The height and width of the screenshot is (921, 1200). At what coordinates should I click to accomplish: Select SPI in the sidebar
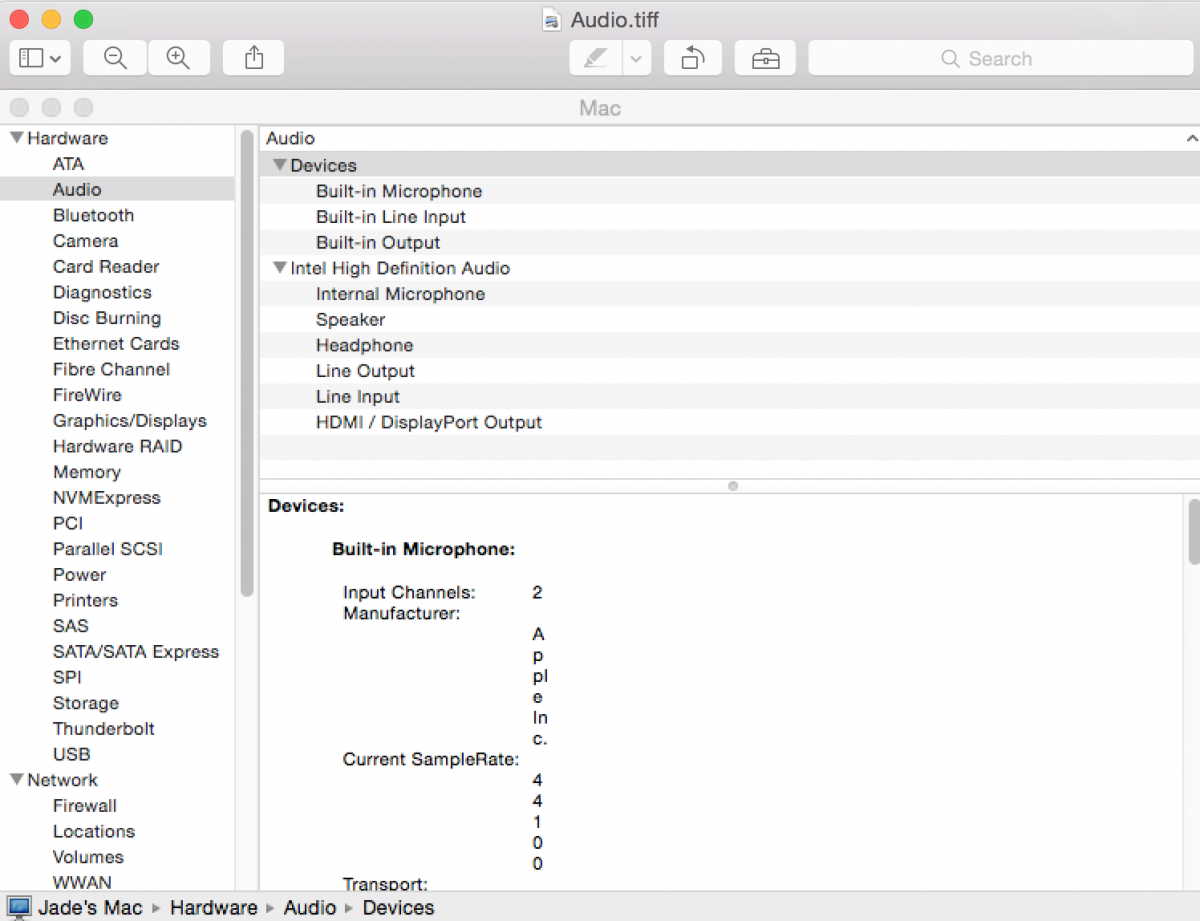coord(67,678)
